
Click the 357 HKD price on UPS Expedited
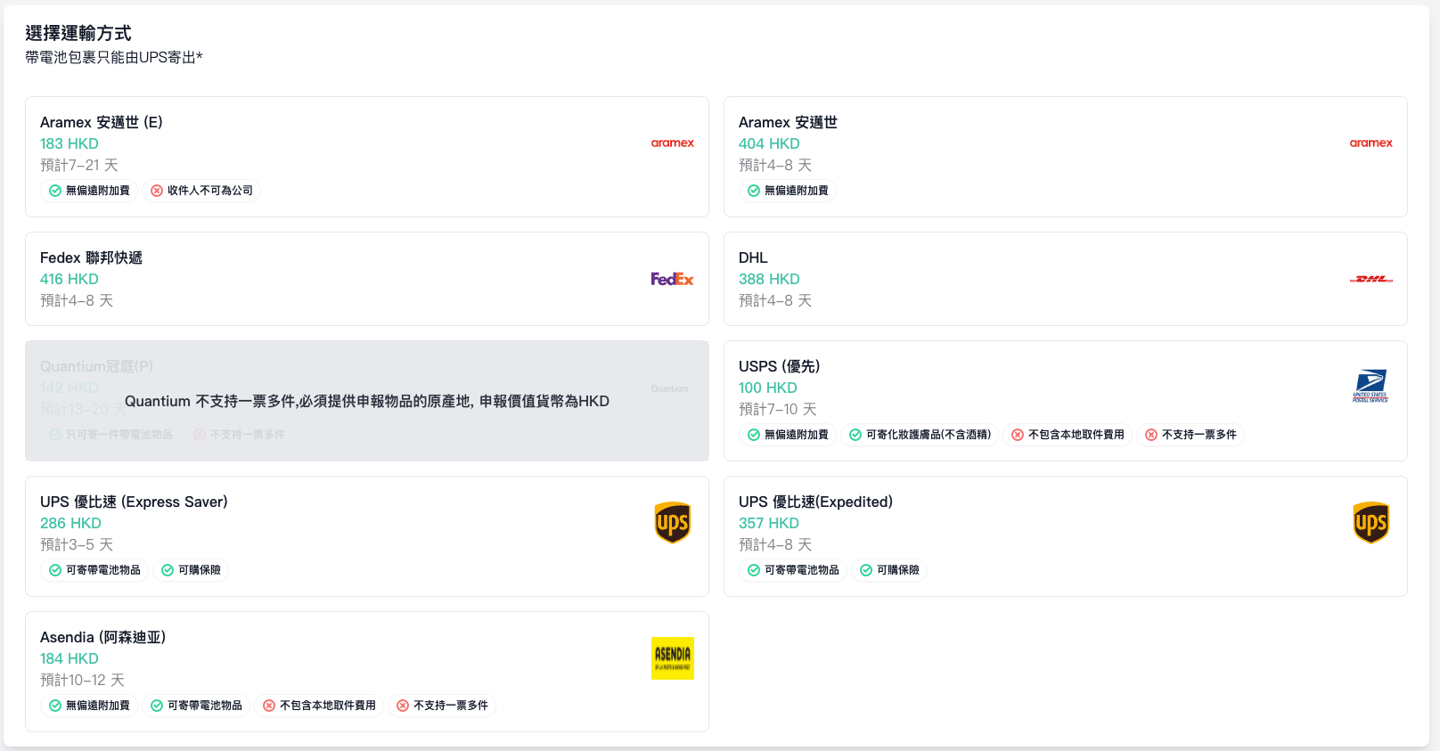pos(768,523)
